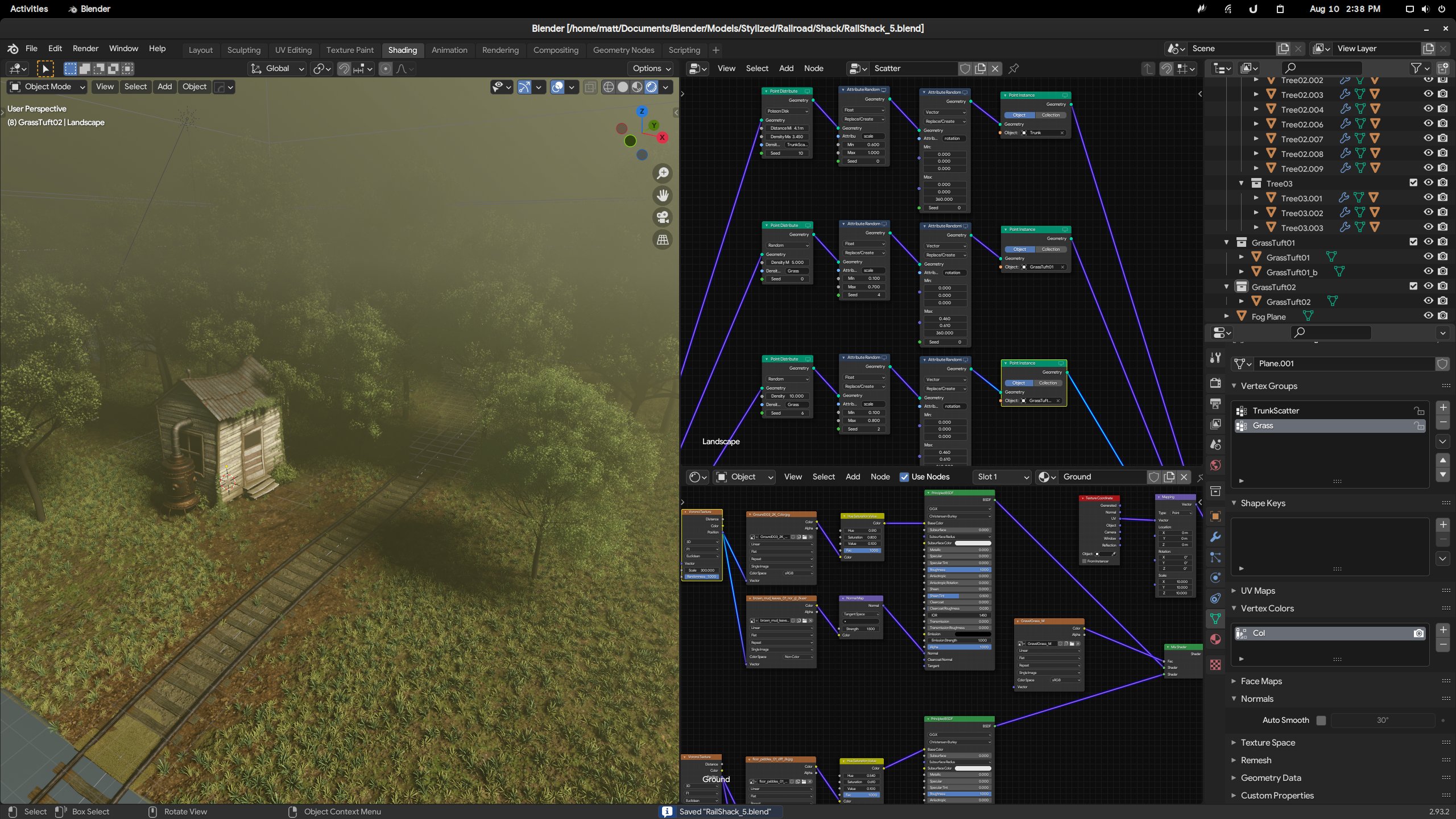Open the World properties tab

[1215, 465]
